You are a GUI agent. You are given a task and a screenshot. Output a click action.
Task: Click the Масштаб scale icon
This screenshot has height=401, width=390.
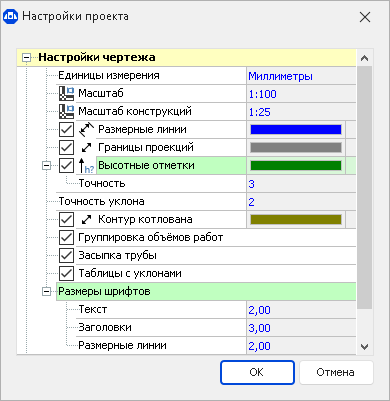[66, 94]
